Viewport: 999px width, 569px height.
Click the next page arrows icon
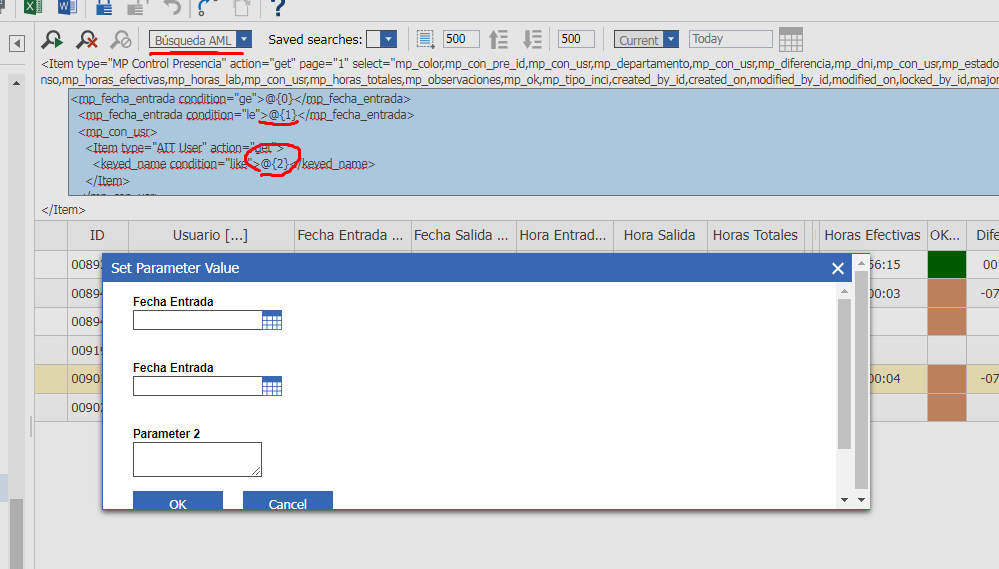coord(532,40)
